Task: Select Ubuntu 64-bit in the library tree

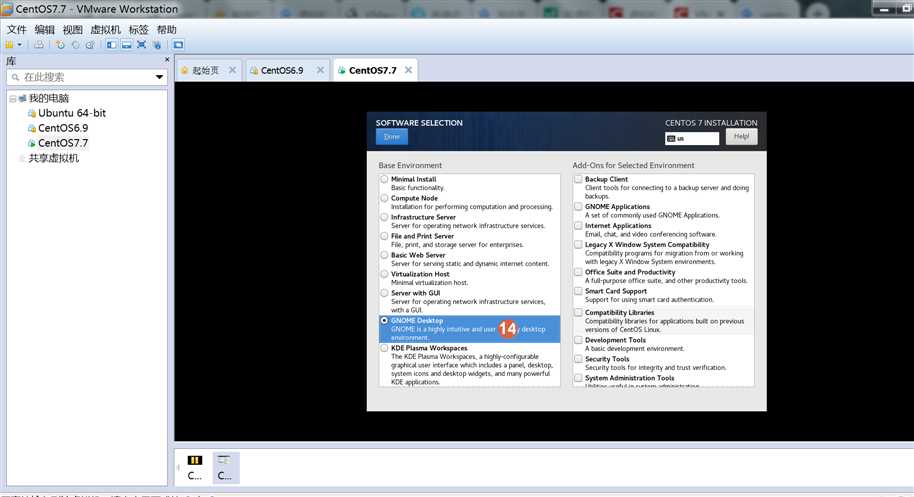Action: coord(72,113)
